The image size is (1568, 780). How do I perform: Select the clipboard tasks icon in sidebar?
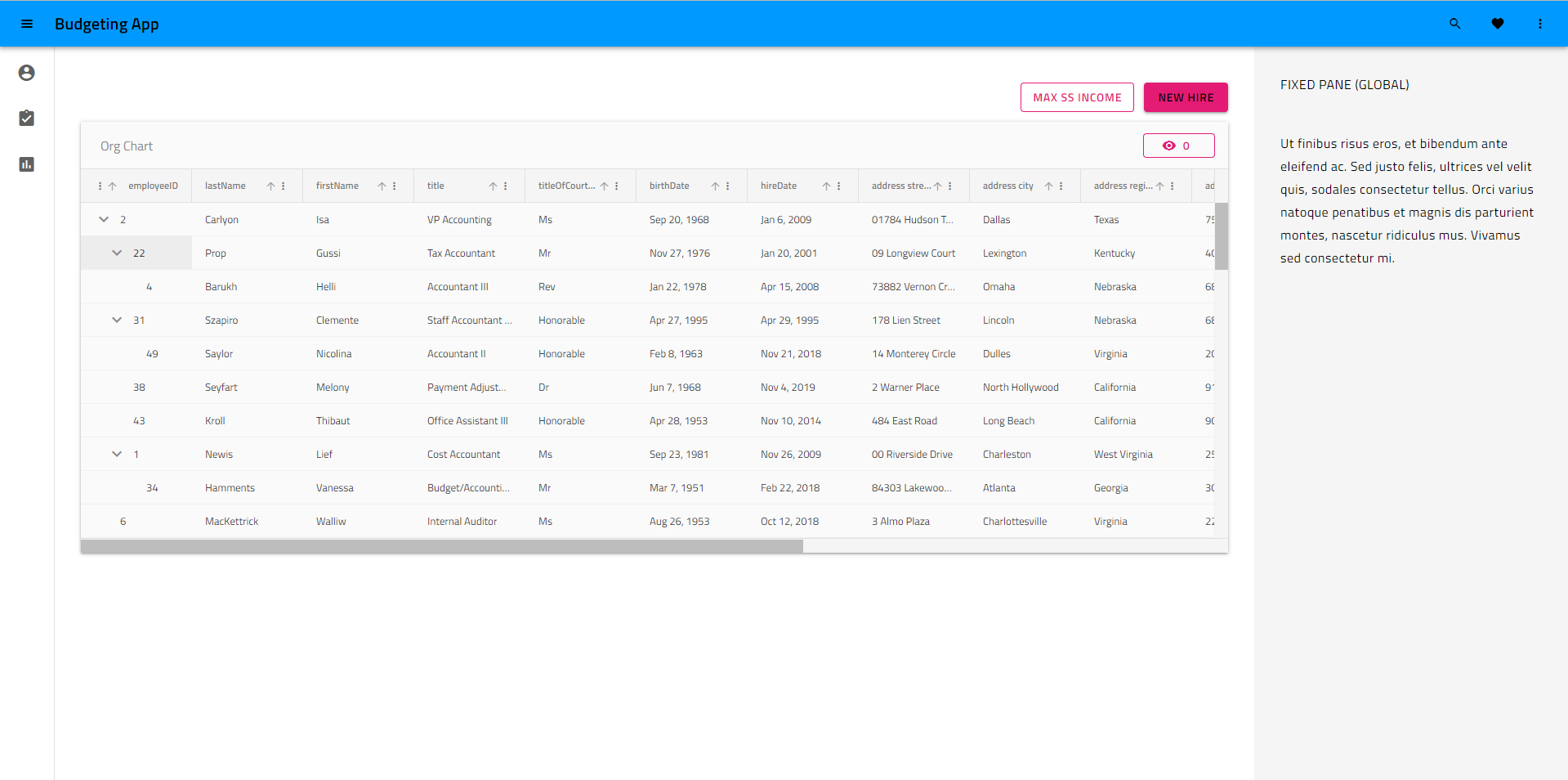(x=26, y=118)
